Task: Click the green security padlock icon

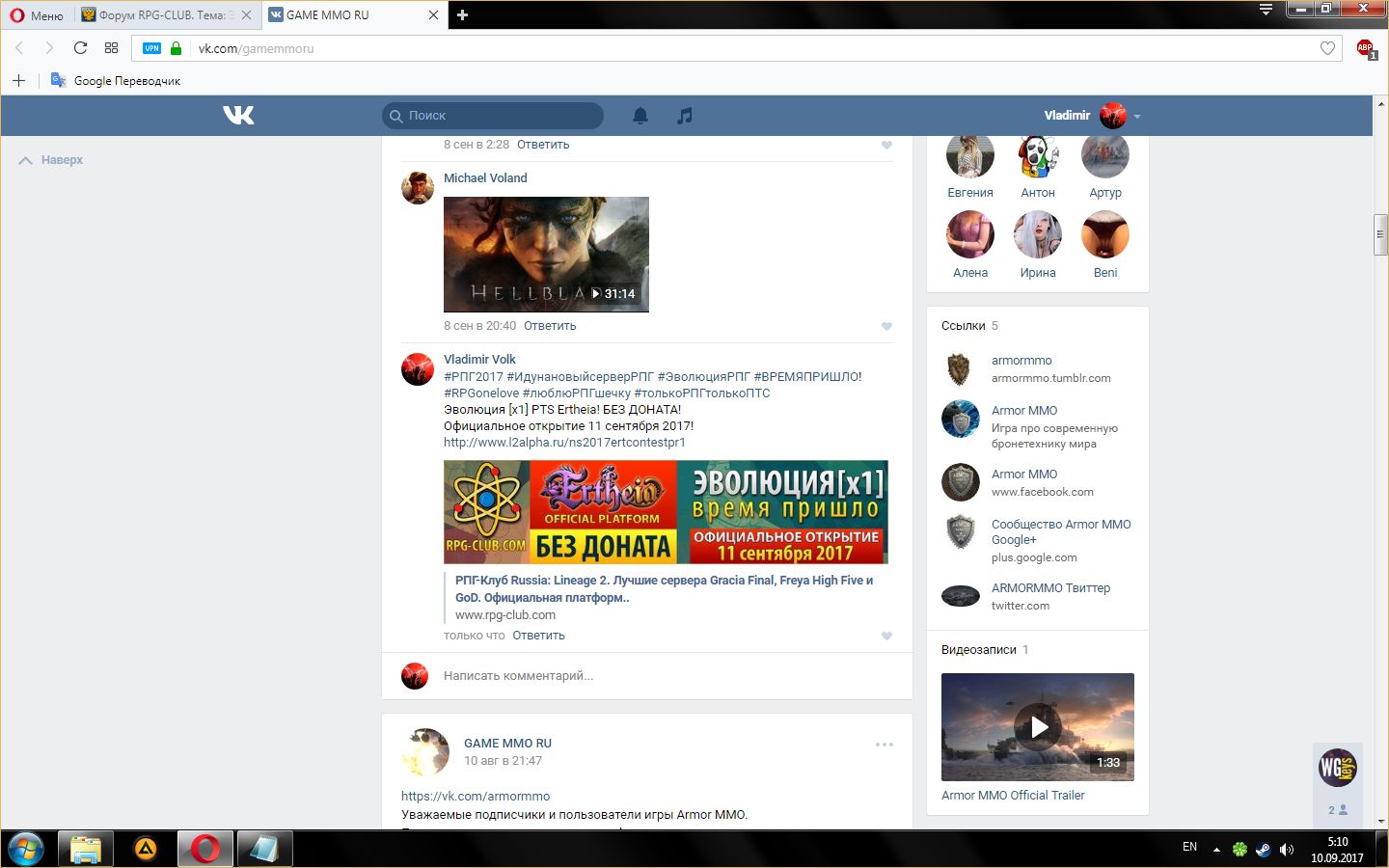Action: (x=176, y=48)
